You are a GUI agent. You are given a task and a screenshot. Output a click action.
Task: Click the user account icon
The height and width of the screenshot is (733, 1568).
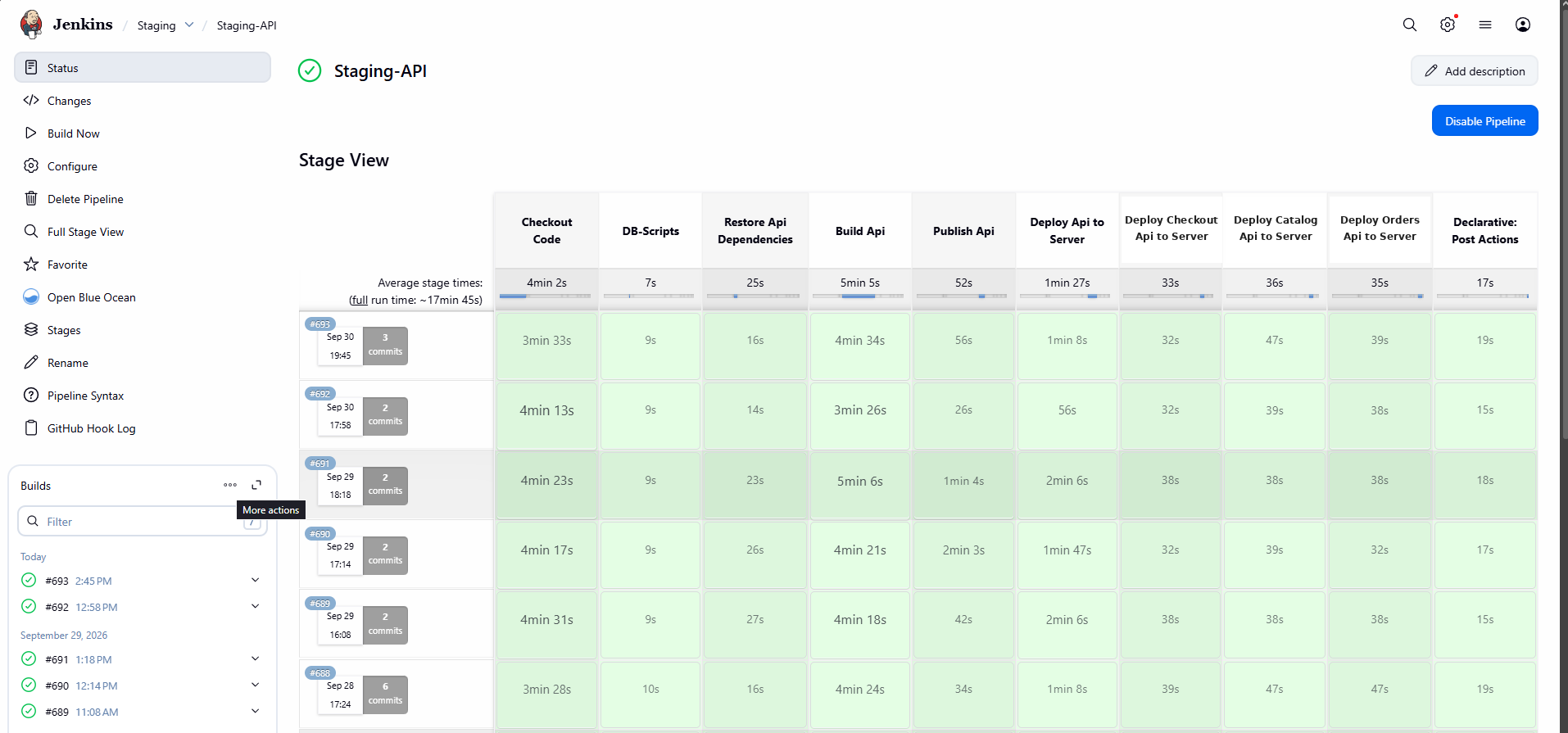tap(1523, 25)
